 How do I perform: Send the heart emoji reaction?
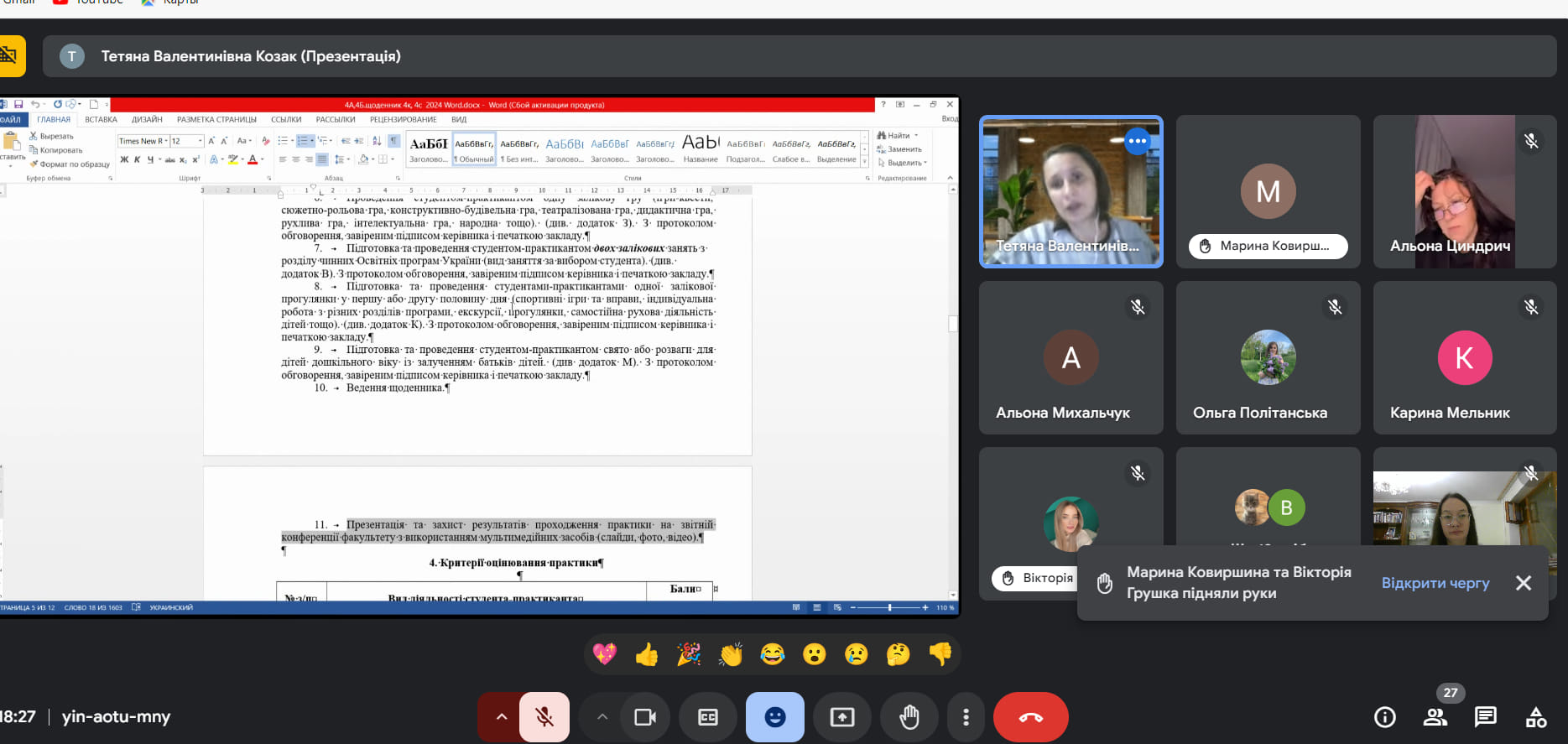[x=604, y=654]
